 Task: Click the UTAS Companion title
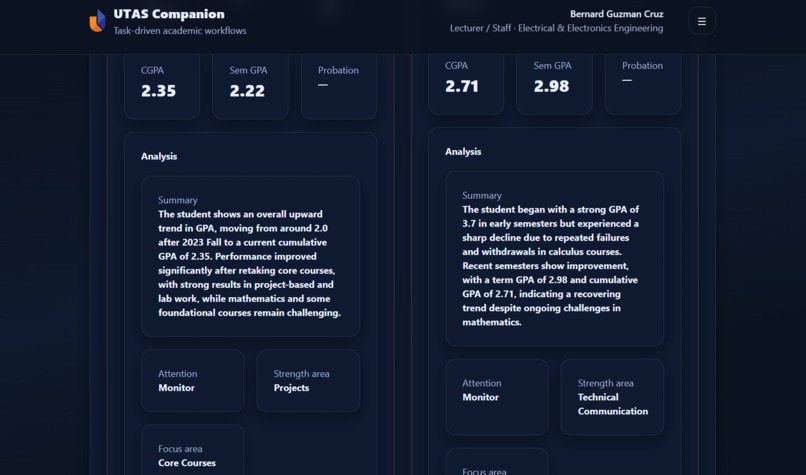[x=169, y=14]
